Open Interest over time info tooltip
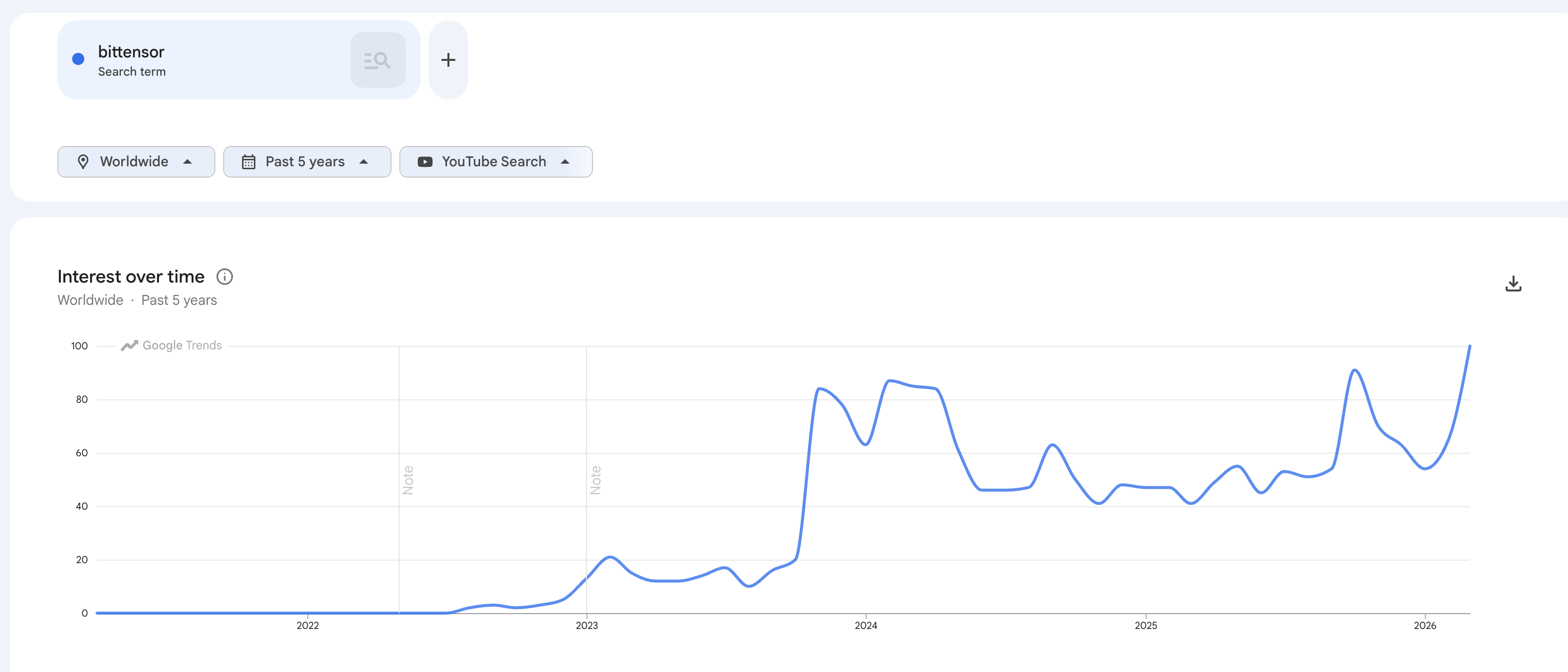The width and height of the screenshot is (1568, 672). click(225, 277)
